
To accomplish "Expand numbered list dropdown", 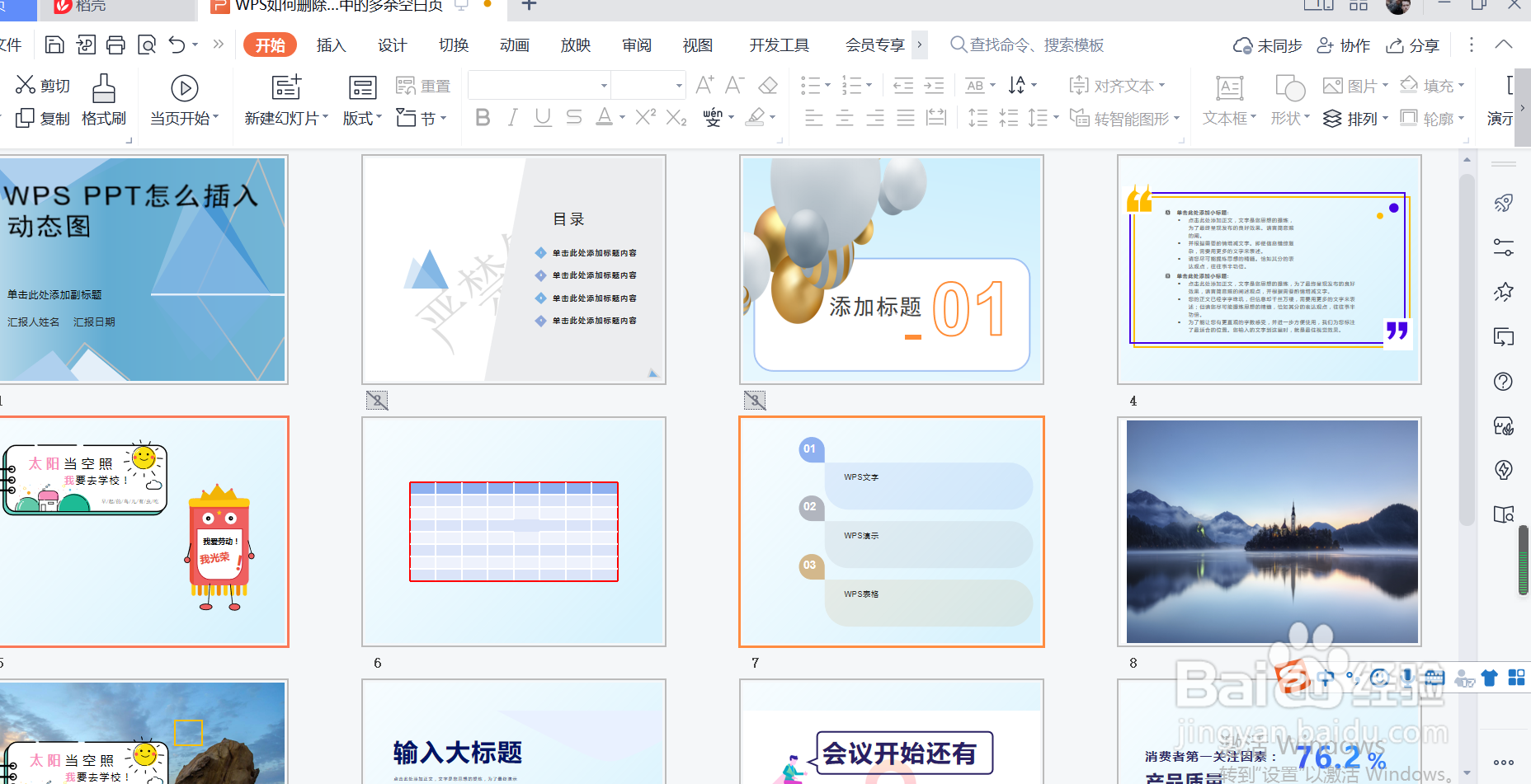I will tap(868, 85).
